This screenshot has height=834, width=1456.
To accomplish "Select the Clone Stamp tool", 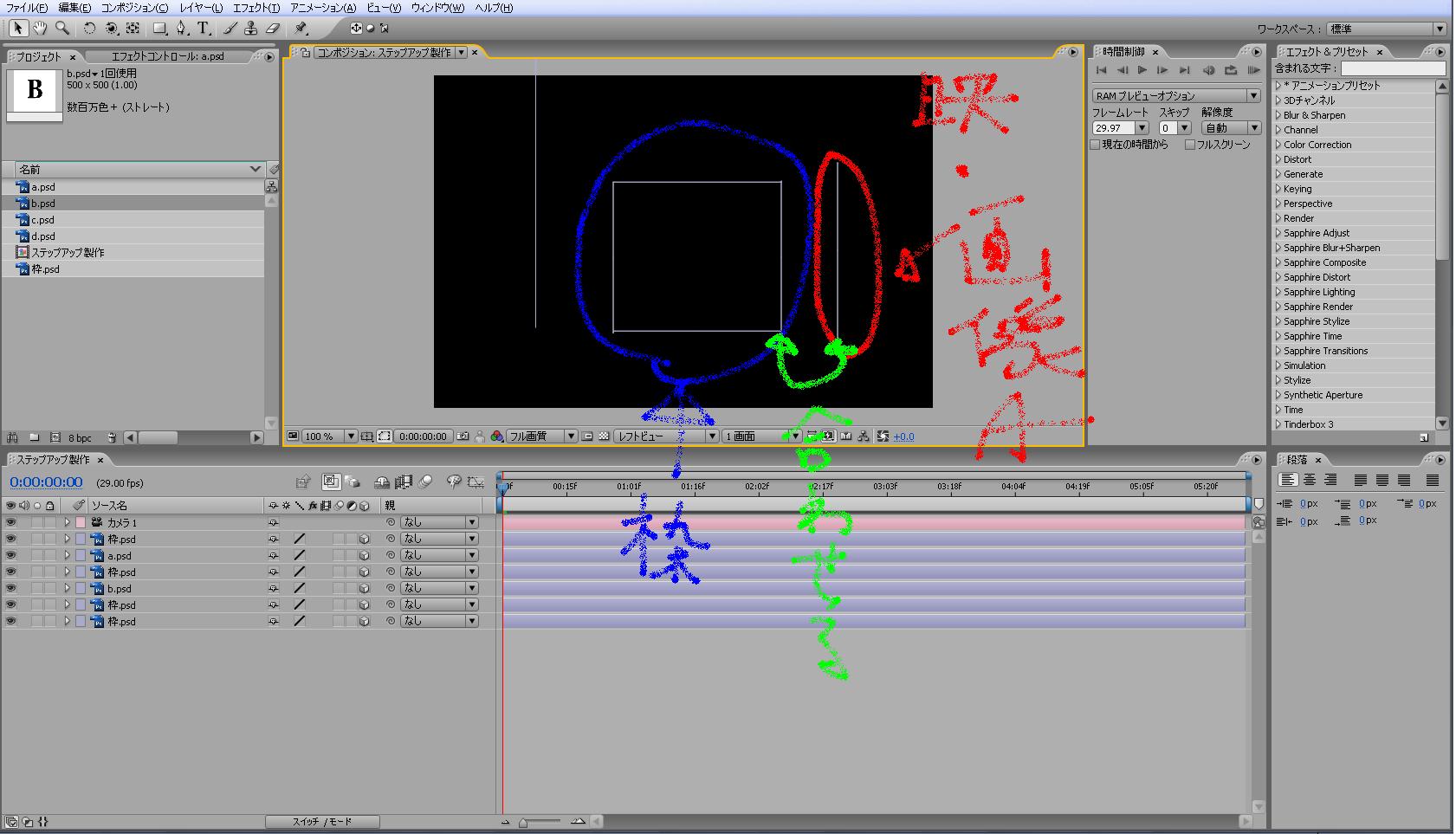I will (251, 29).
